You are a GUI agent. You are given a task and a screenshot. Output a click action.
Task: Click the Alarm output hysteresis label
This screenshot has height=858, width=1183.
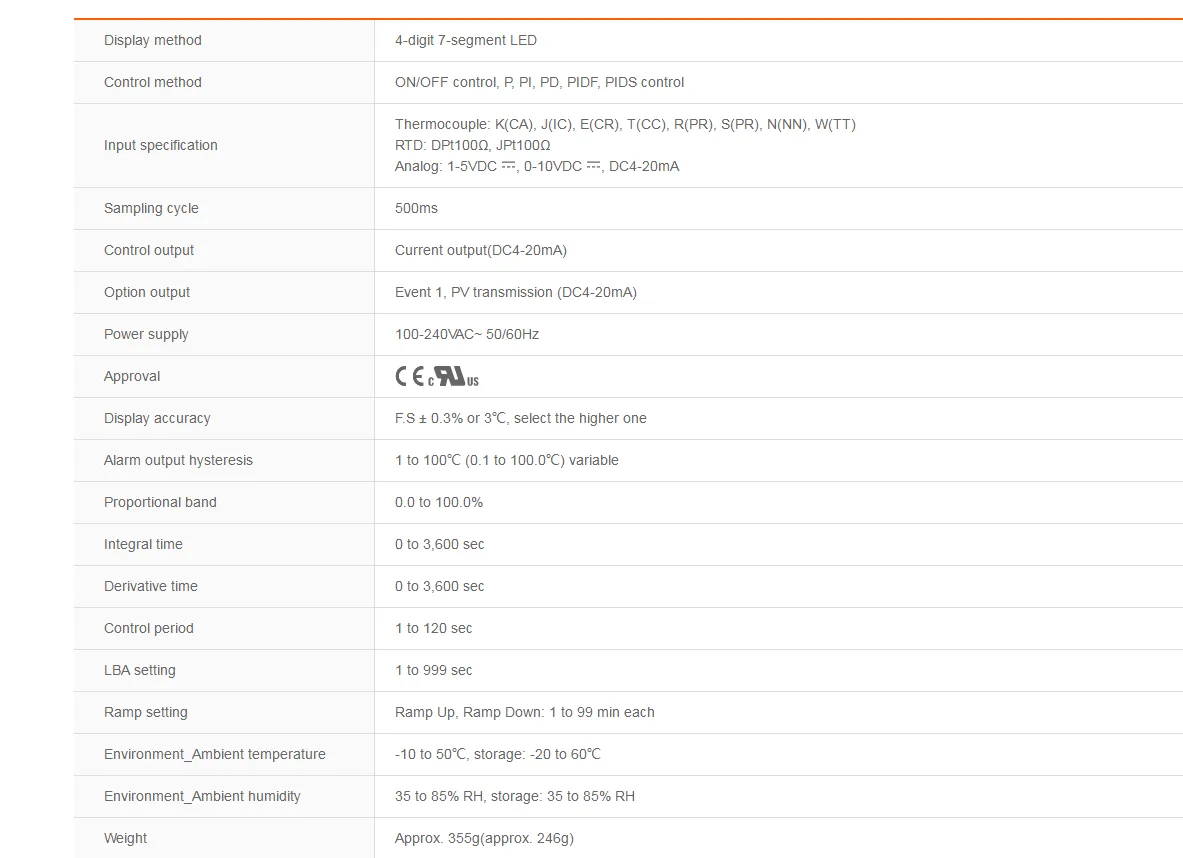[178, 460]
